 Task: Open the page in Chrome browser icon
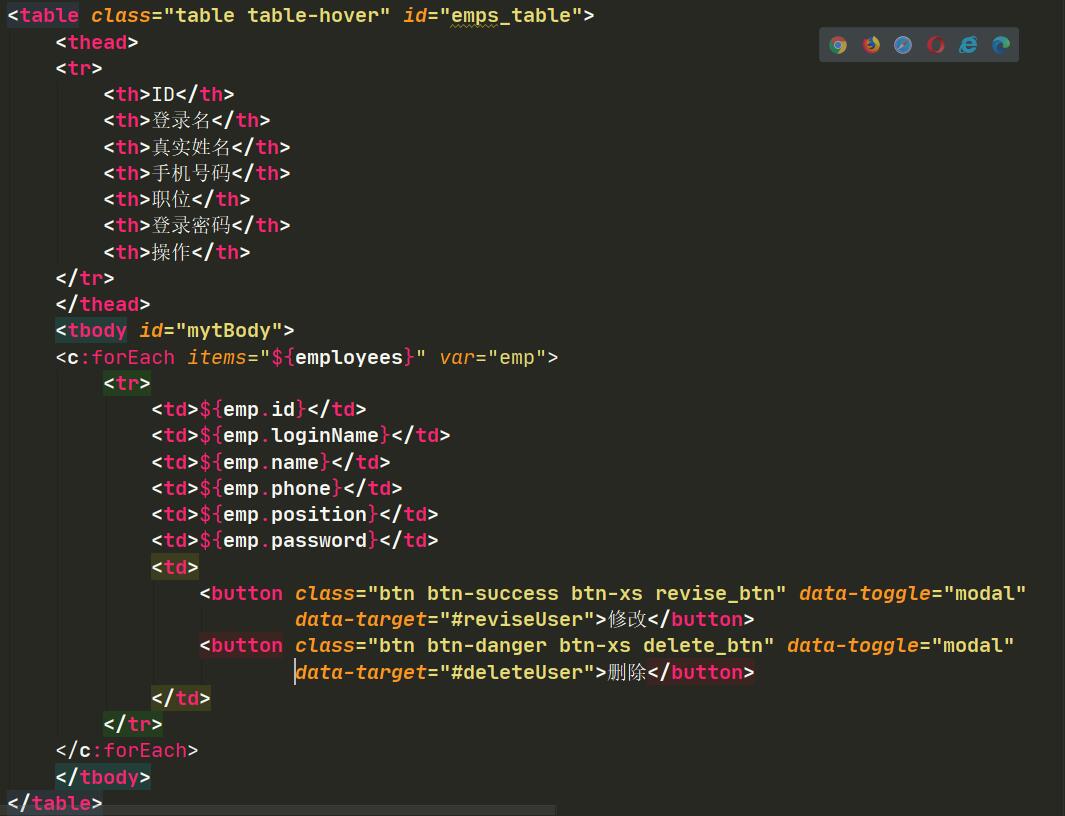click(x=838, y=45)
